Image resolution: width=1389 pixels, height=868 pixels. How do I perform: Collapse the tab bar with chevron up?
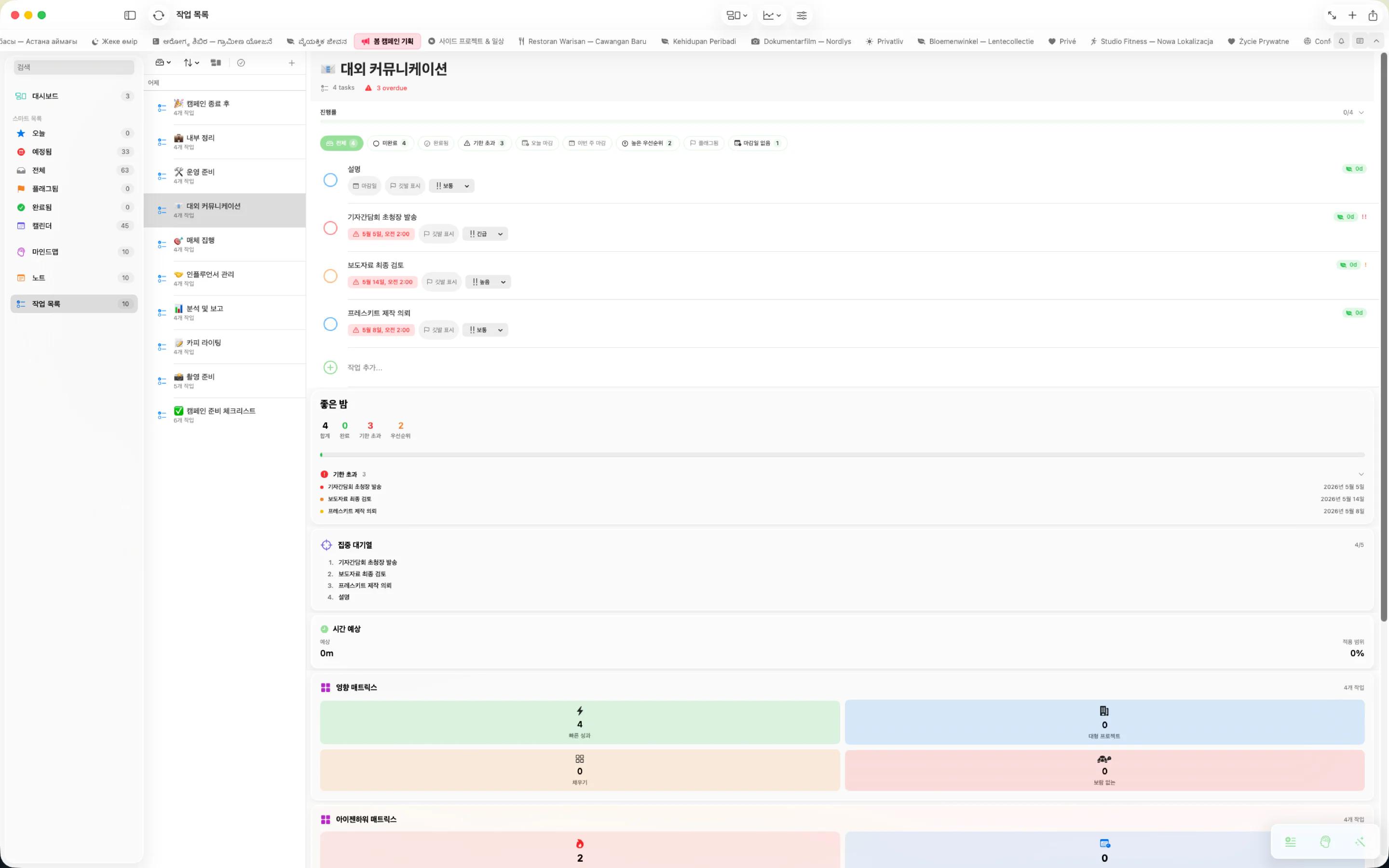(1376, 41)
